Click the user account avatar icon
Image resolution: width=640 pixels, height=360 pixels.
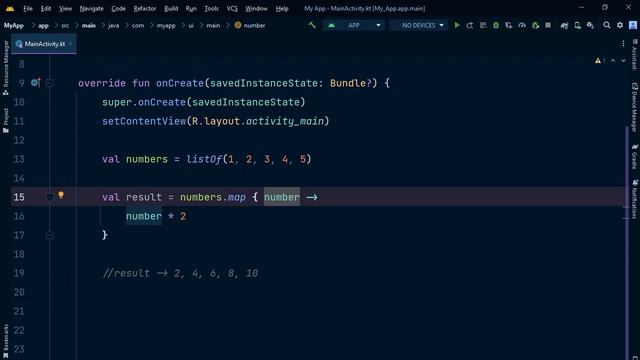[x=633, y=25]
